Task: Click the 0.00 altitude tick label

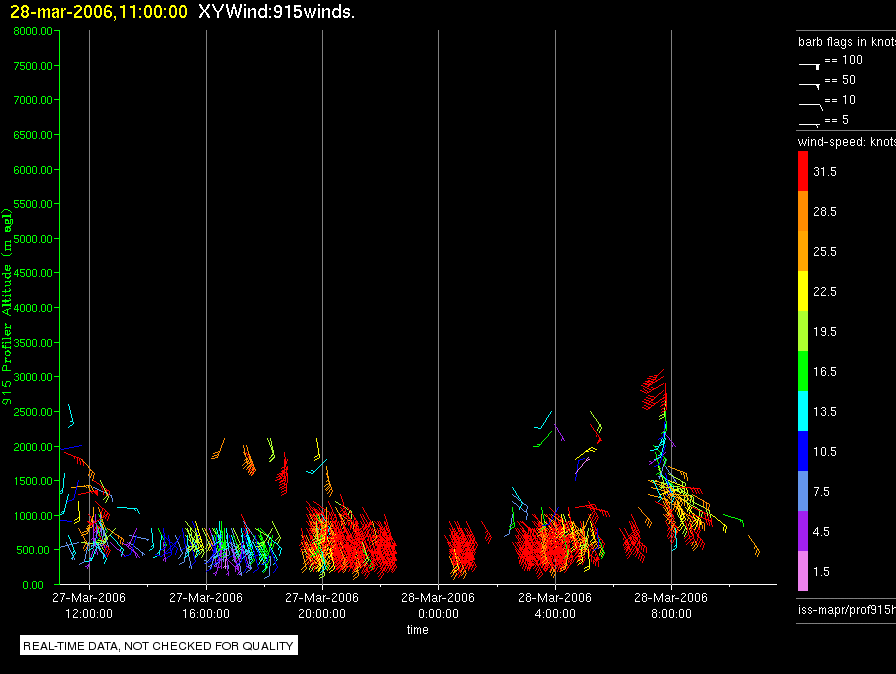Action: (x=33, y=585)
